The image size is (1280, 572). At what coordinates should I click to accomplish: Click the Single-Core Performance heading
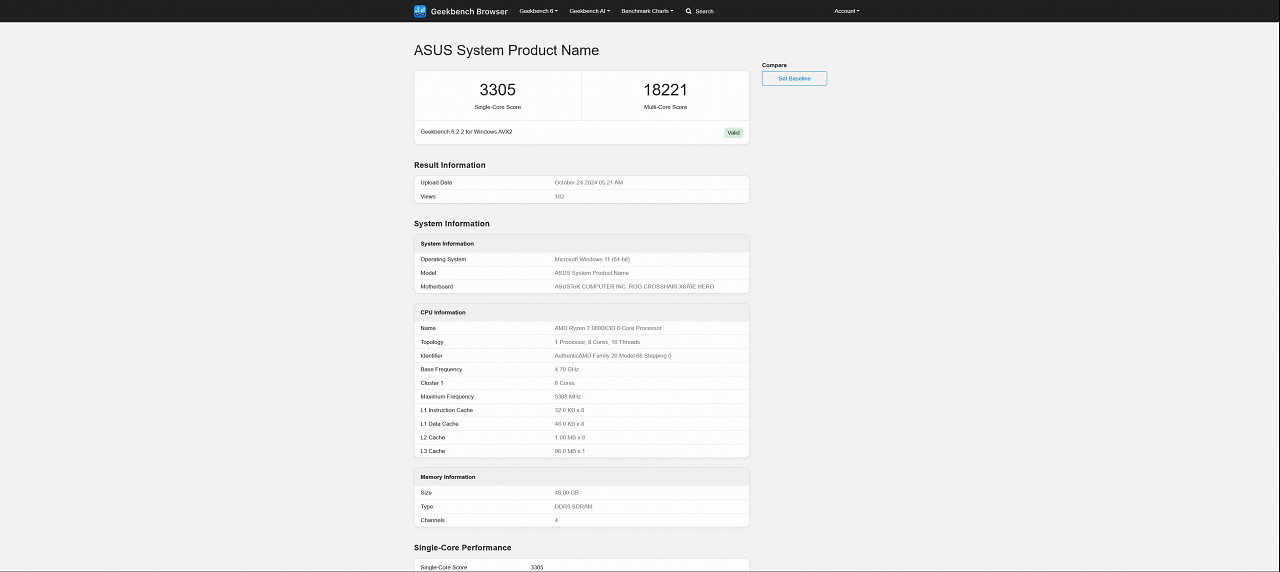(x=463, y=548)
